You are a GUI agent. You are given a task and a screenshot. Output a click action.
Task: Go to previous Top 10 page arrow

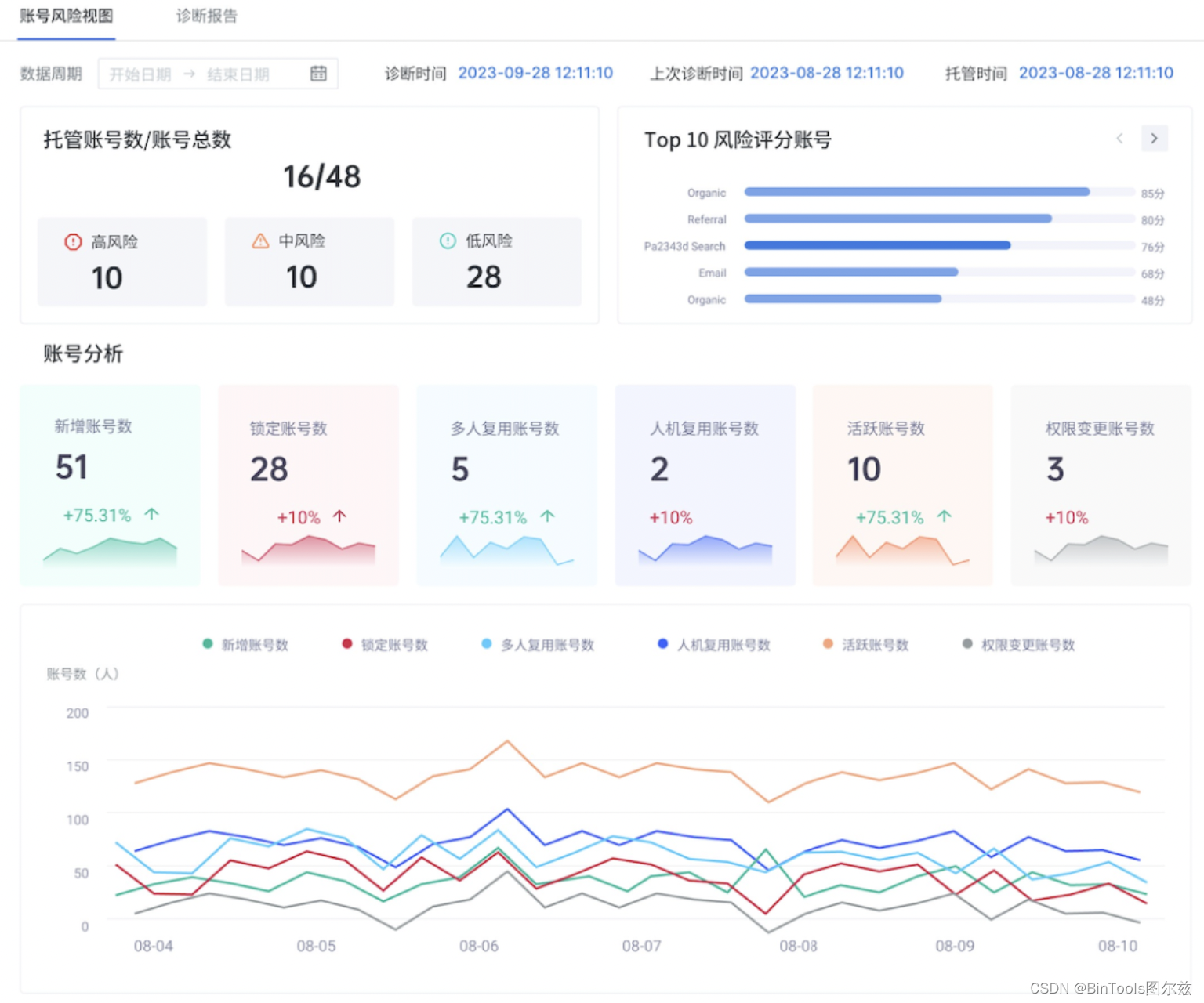pyautogui.click(x=1119, y=139)
